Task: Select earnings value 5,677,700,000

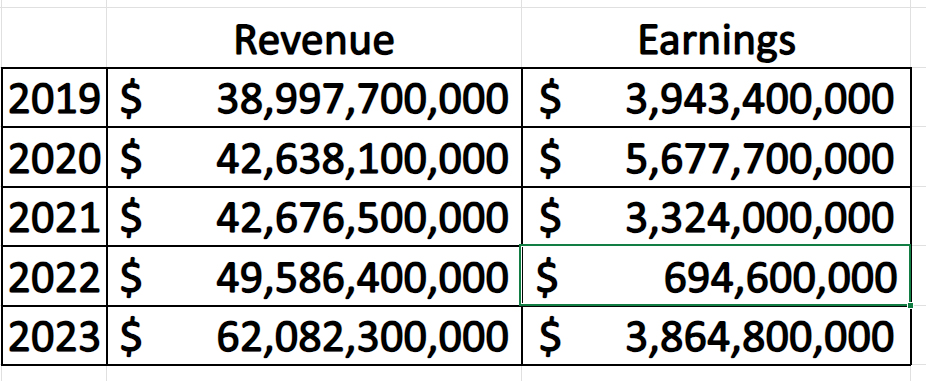Action: pos(716,157)
